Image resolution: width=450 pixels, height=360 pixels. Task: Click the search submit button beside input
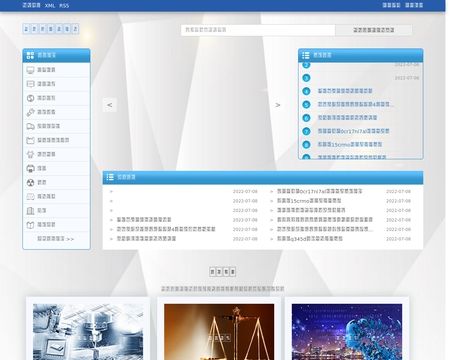click(373, 30)
